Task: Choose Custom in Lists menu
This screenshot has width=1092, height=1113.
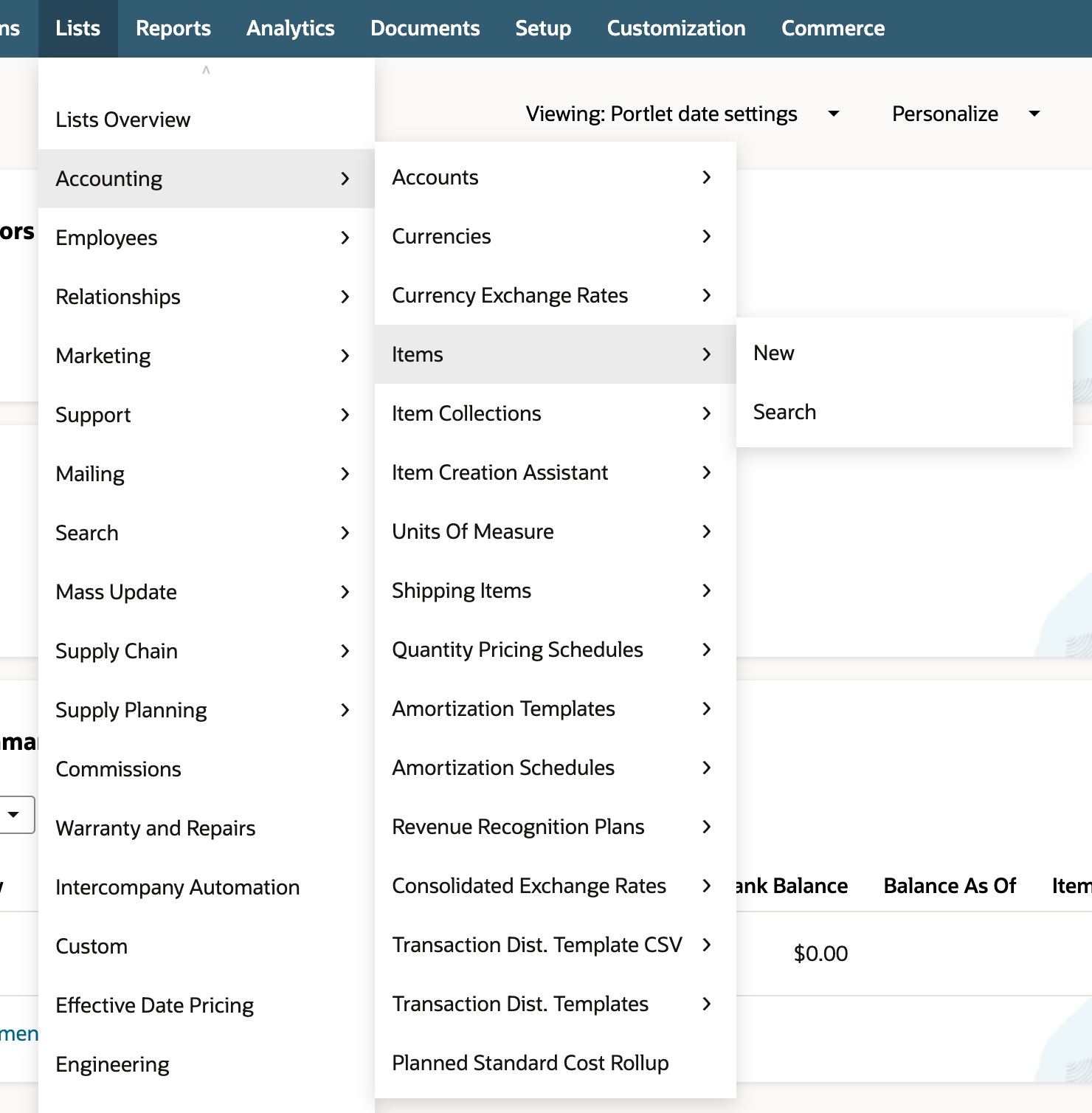Action: 207,946
